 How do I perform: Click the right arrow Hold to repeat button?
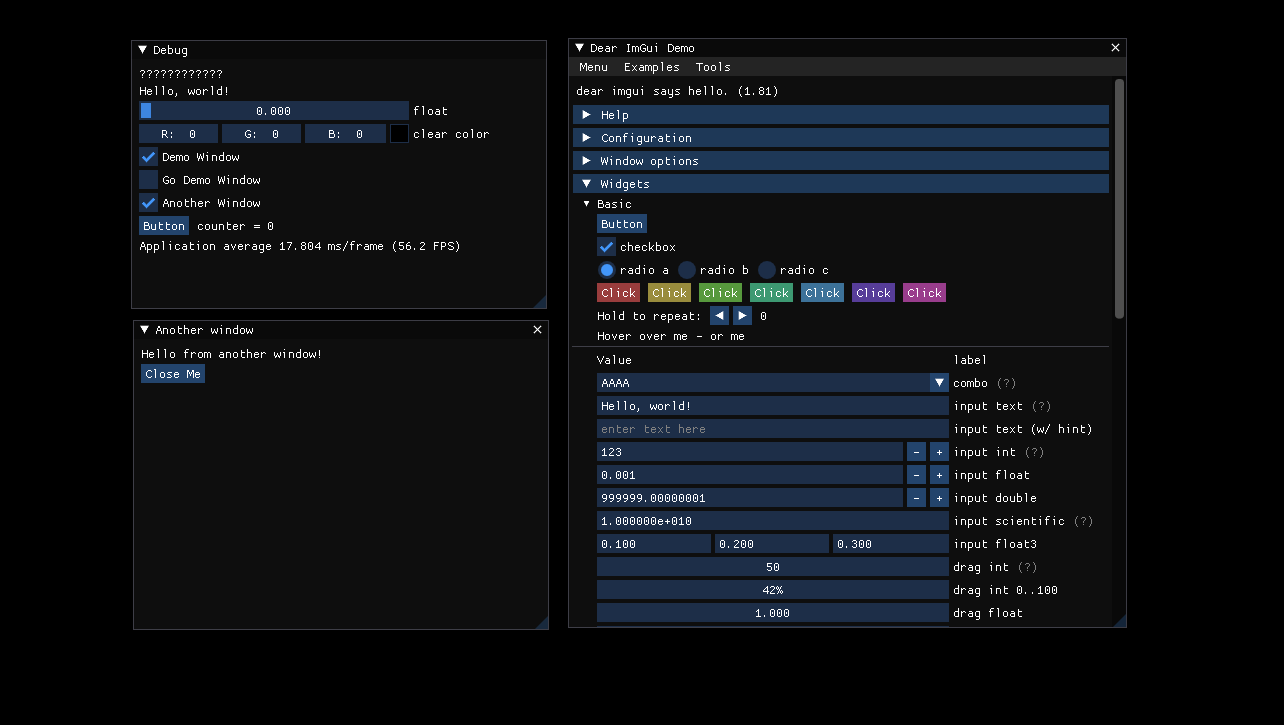click(x=742, y=316)
